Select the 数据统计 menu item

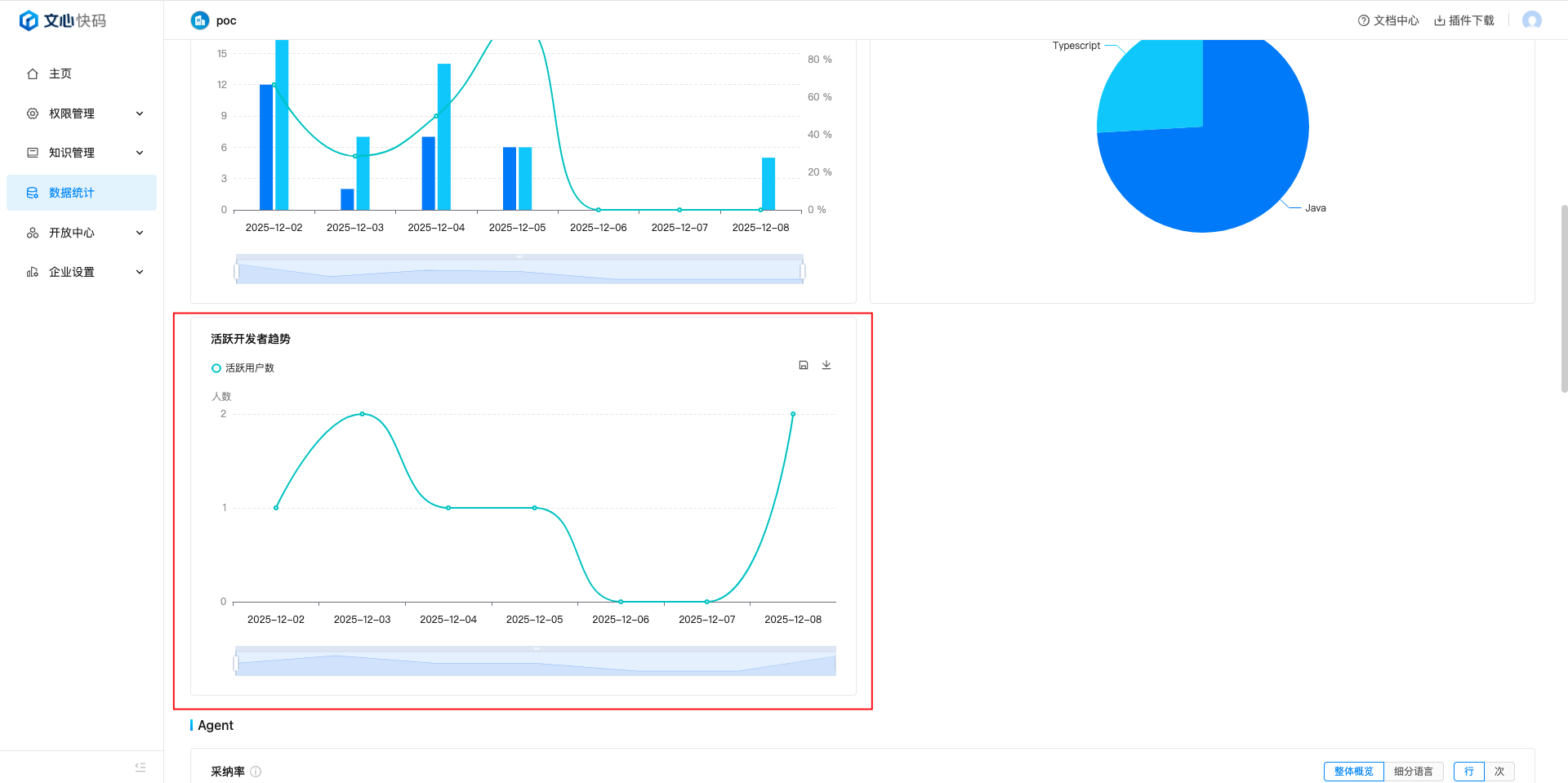pos(72,193)
